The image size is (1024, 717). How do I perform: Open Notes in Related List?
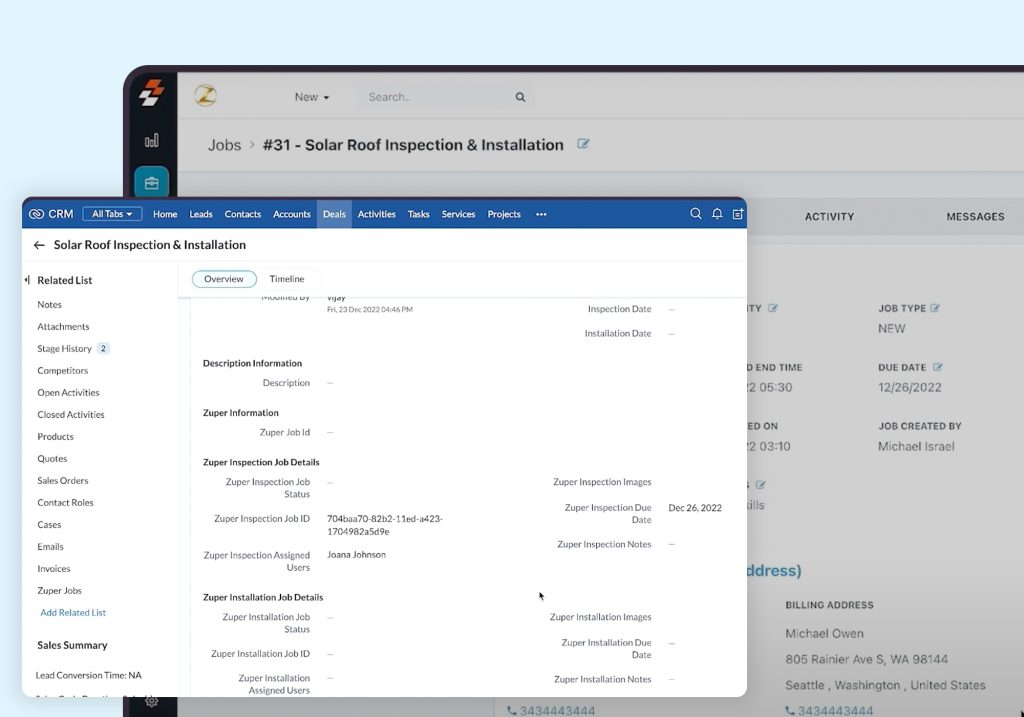point(50,304)
